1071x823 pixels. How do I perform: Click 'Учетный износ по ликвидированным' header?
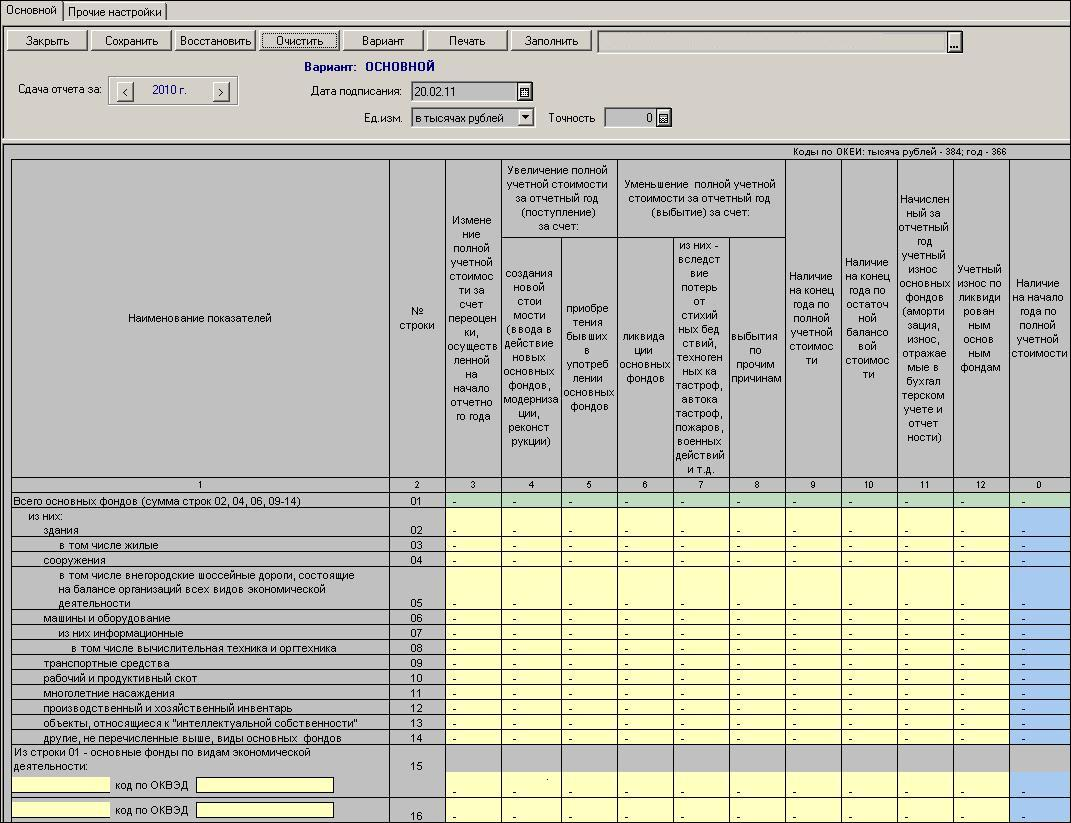tap(982, 318)
